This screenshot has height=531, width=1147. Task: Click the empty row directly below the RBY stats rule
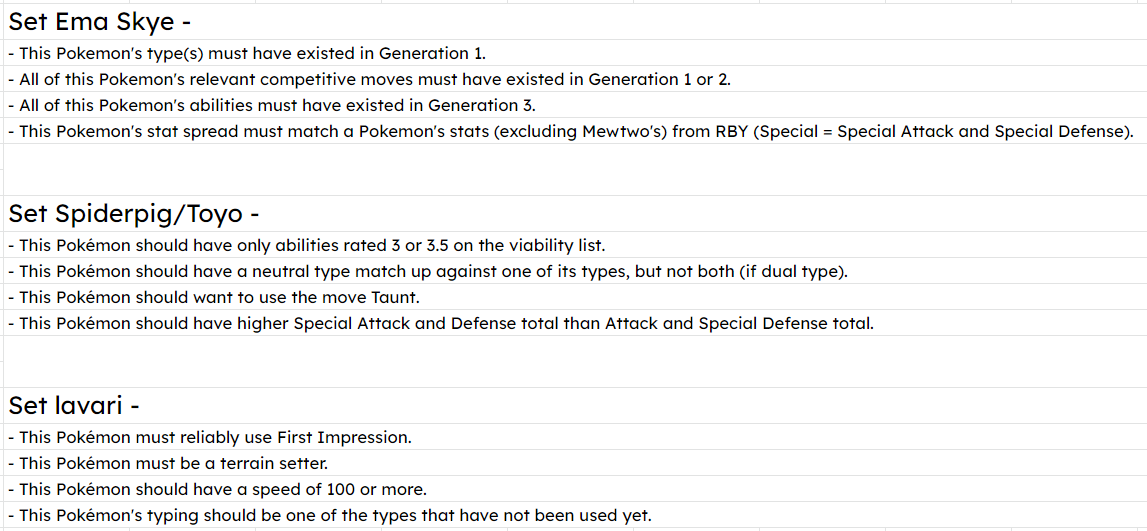tap(575, 157)
